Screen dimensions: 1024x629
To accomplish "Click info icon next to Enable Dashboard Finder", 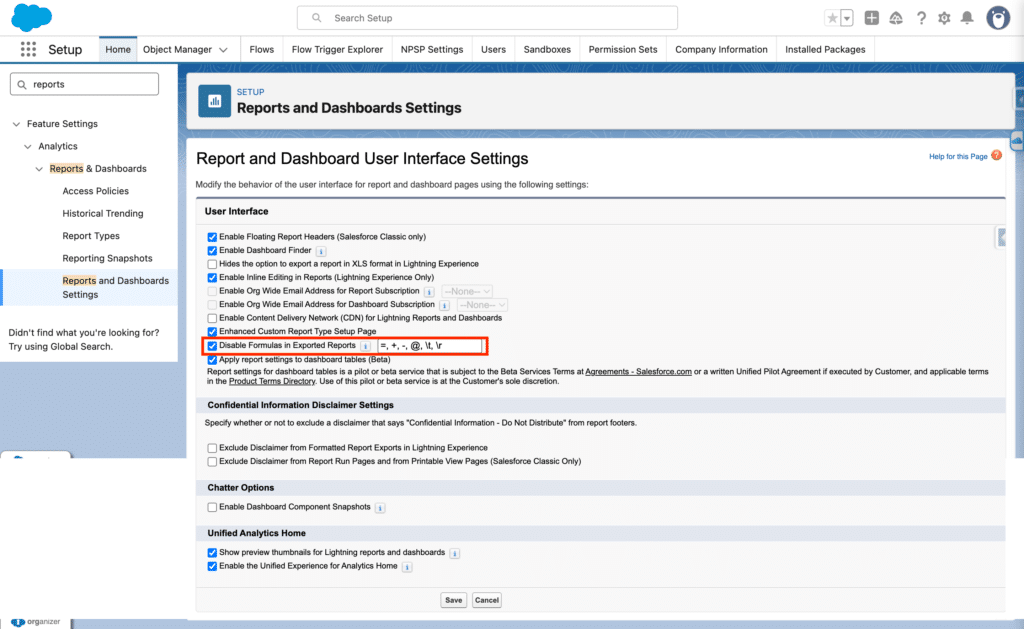I will [x=320, y=251].
